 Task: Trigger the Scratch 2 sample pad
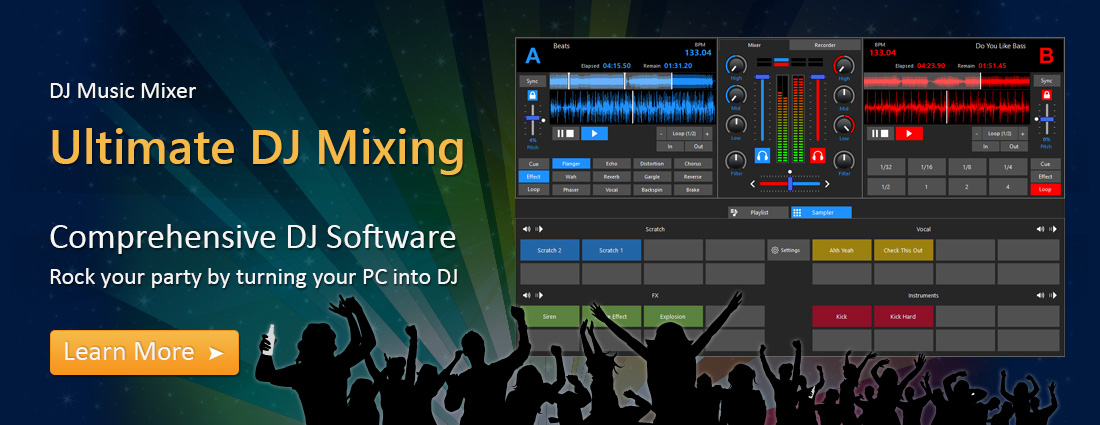[550, 250]
